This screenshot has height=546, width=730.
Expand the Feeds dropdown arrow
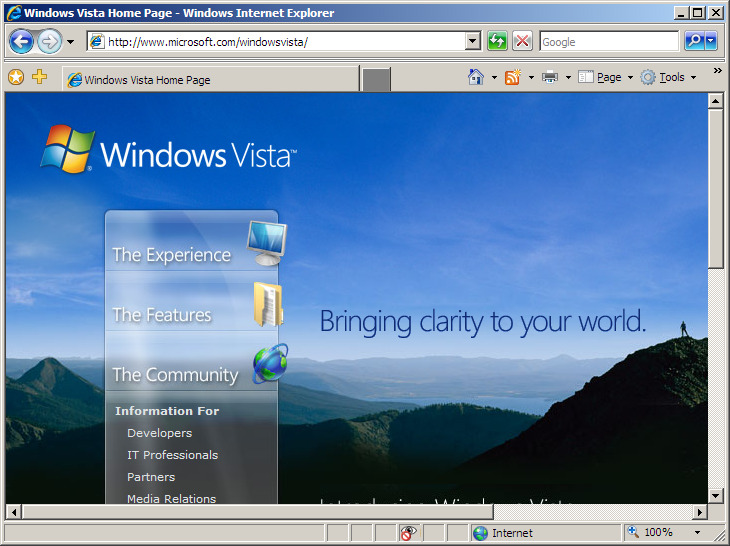pos(531,77)
